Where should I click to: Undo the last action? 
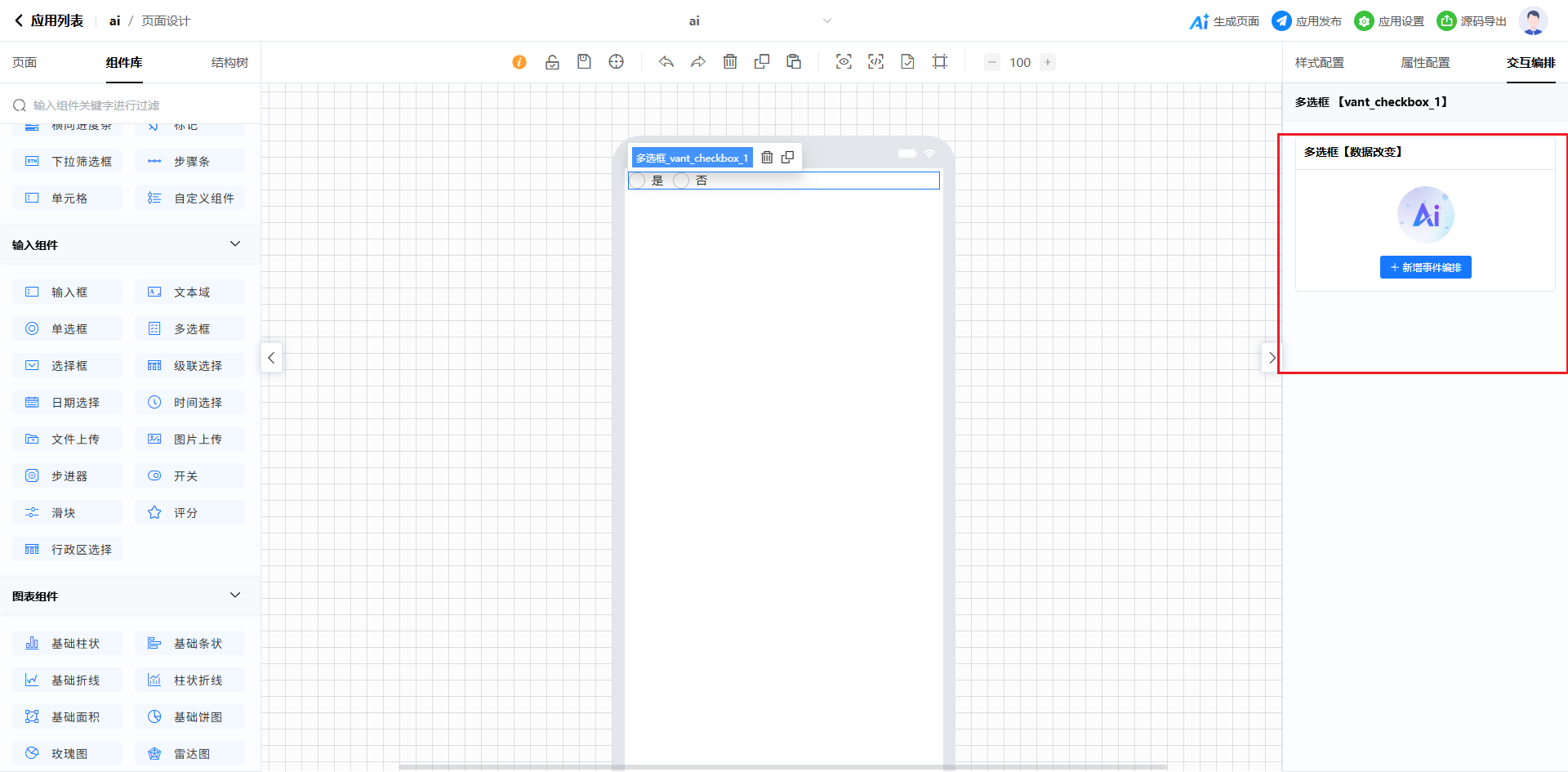[666, 62]
